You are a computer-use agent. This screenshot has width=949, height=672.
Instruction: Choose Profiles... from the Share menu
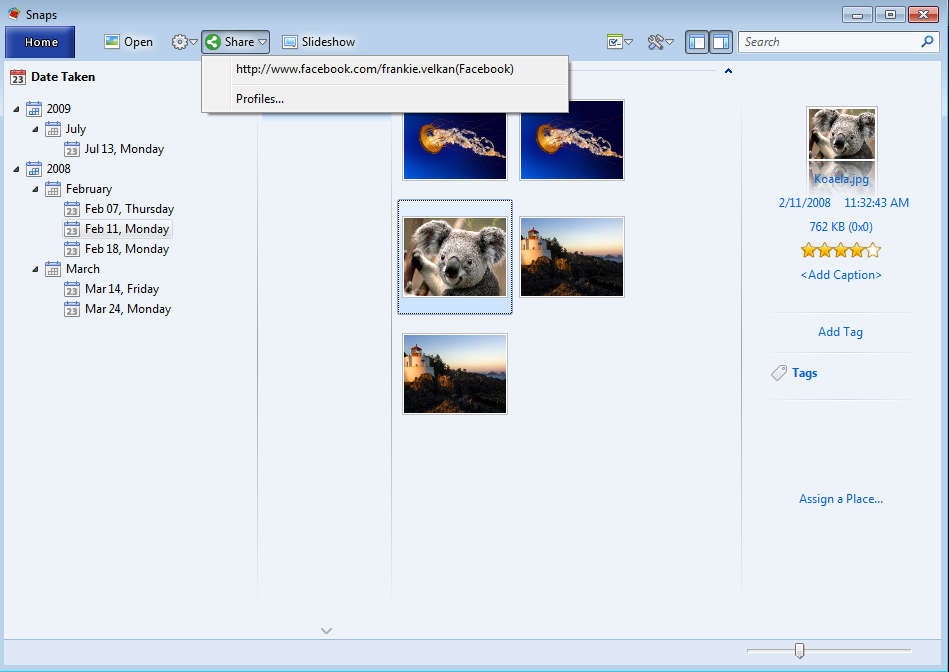click(x=260, y=98)
